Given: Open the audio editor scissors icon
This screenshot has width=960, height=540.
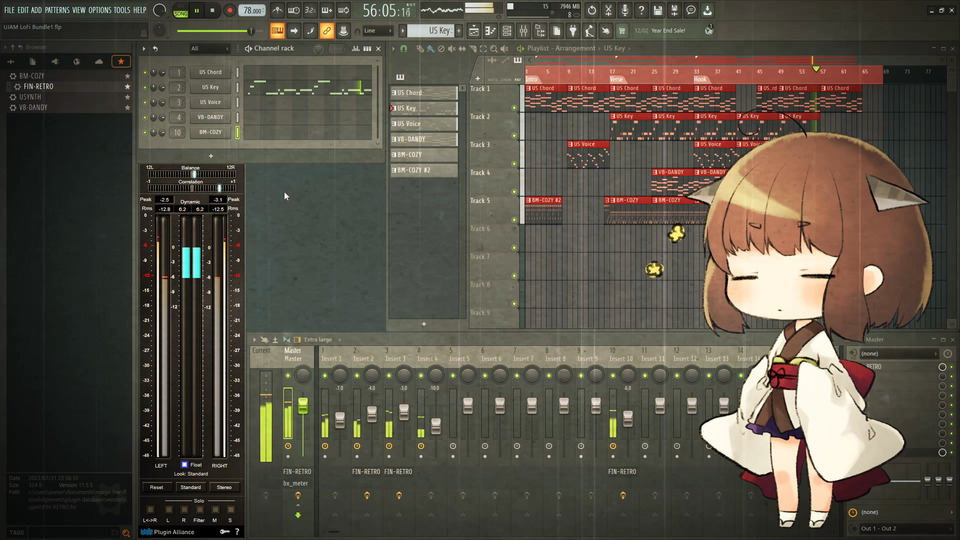Looking at the screenshot, I should click(x=608, y=10).
